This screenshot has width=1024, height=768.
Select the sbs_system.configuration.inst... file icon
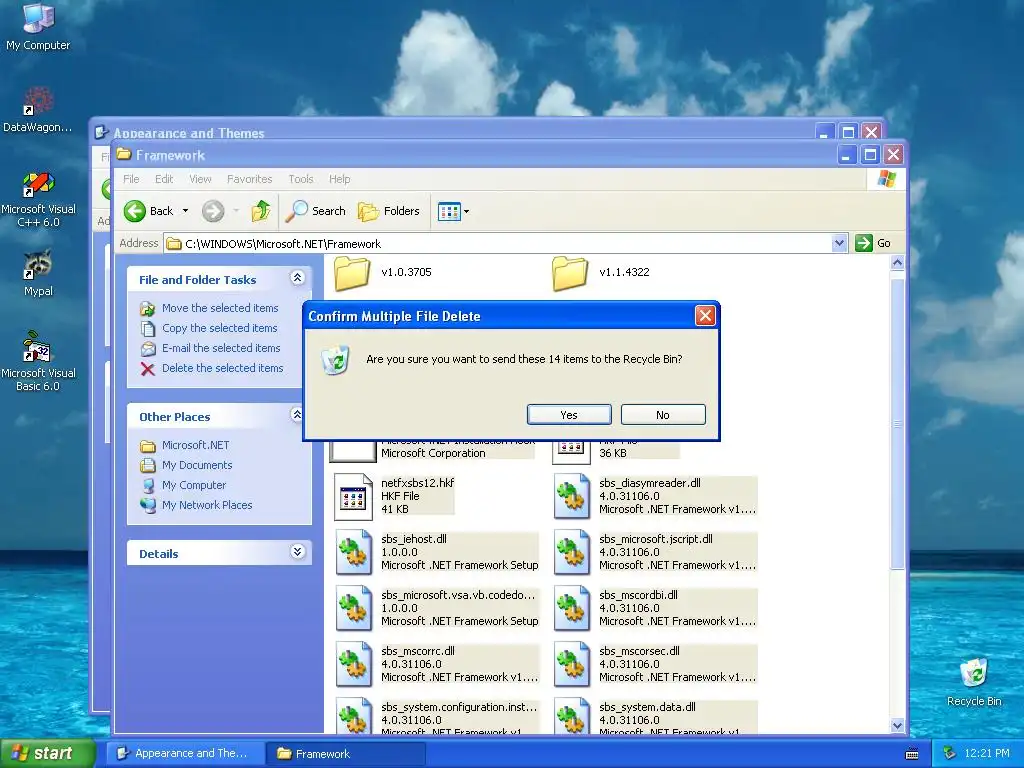coord(354,716)
